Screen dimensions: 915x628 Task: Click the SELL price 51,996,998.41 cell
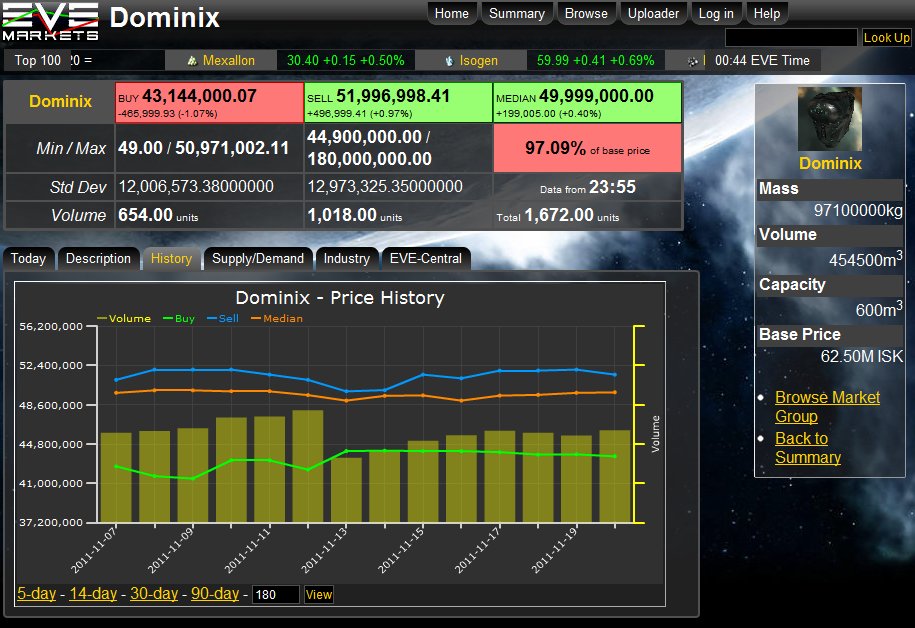[x=398, y=103]
